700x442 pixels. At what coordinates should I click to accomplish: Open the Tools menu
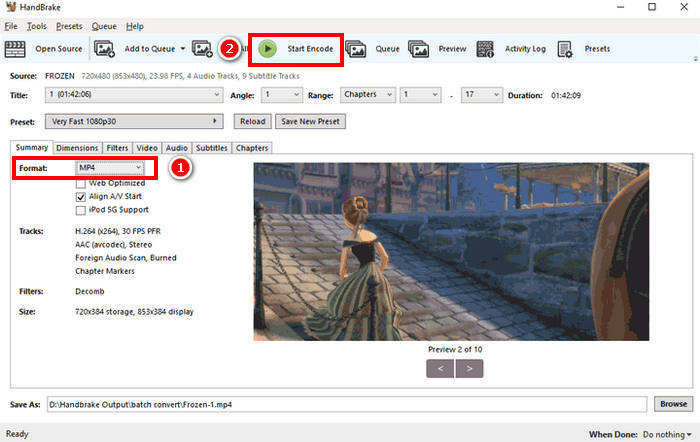(37, 26)
